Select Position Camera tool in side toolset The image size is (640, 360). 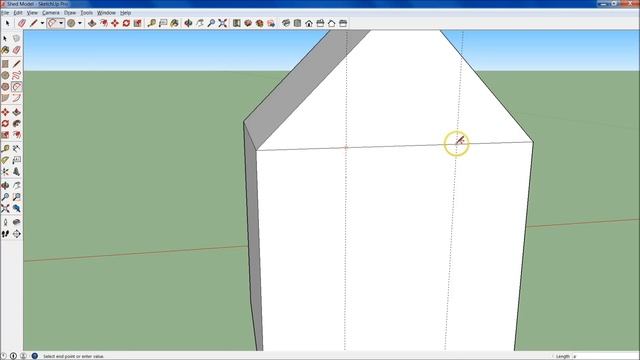tap(5, 222)
